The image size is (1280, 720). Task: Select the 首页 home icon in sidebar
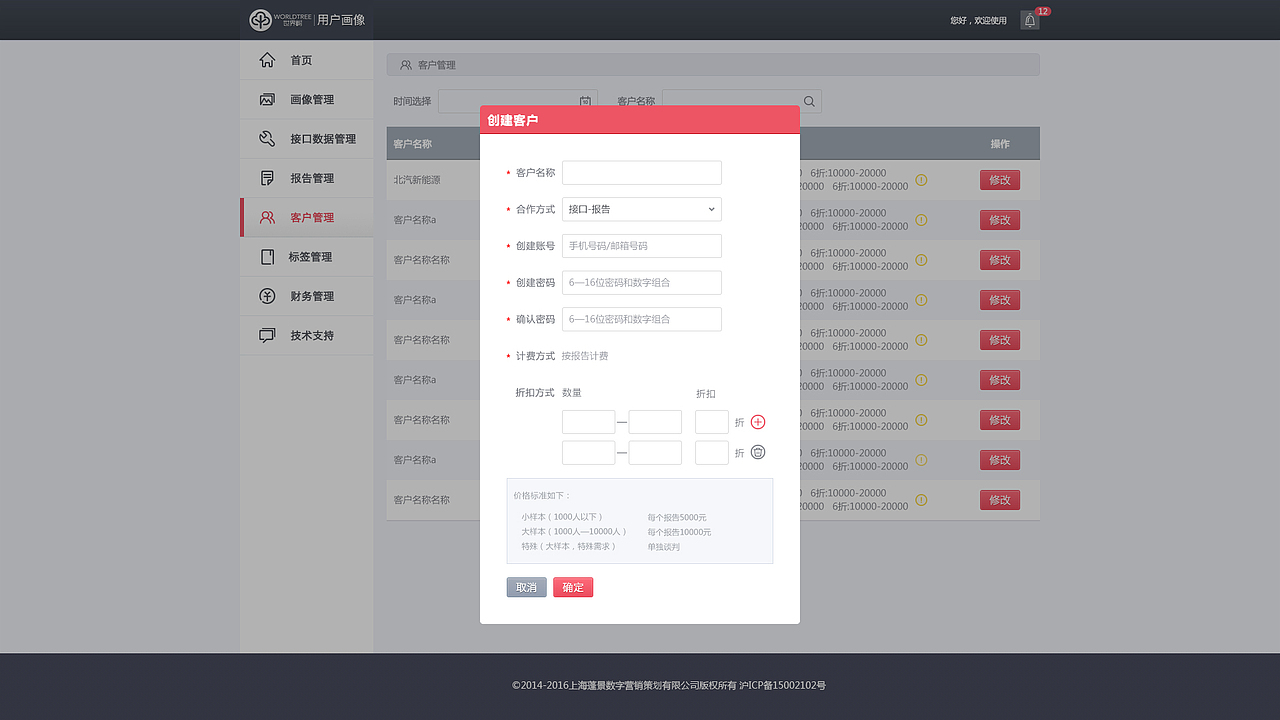pyautogui.click(x=266, y=59)
